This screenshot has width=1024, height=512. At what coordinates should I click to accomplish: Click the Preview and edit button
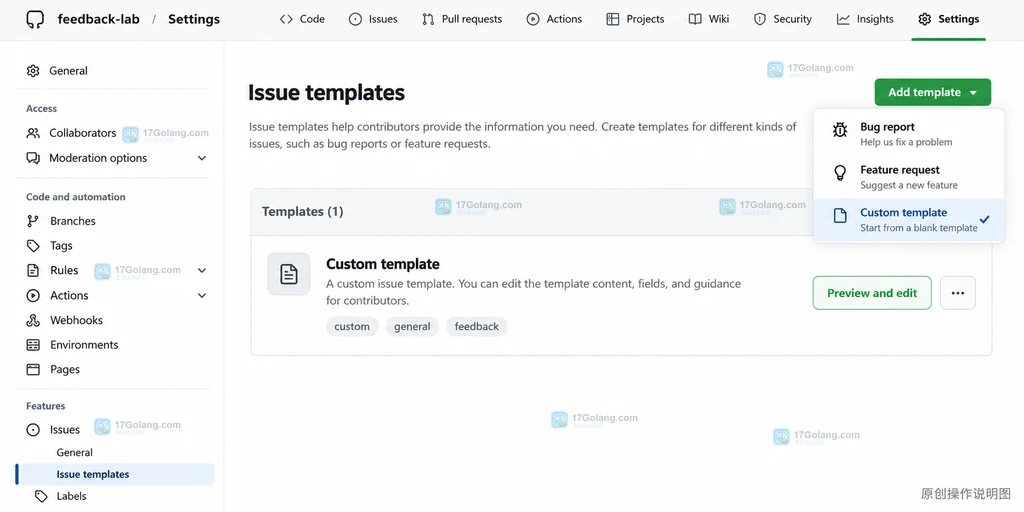[872, 293]
